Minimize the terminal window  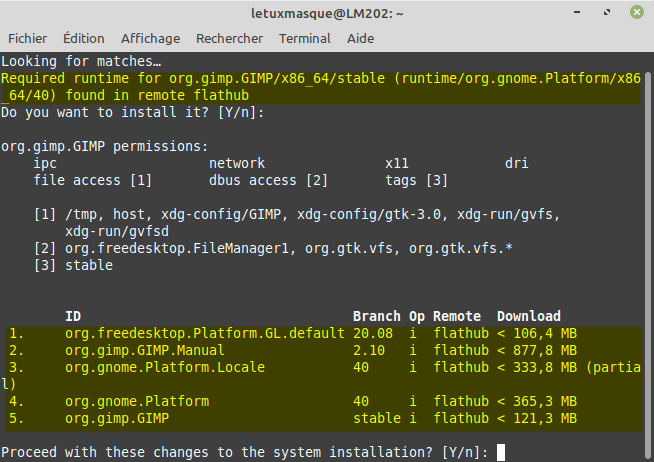click(x=577, y=12)
